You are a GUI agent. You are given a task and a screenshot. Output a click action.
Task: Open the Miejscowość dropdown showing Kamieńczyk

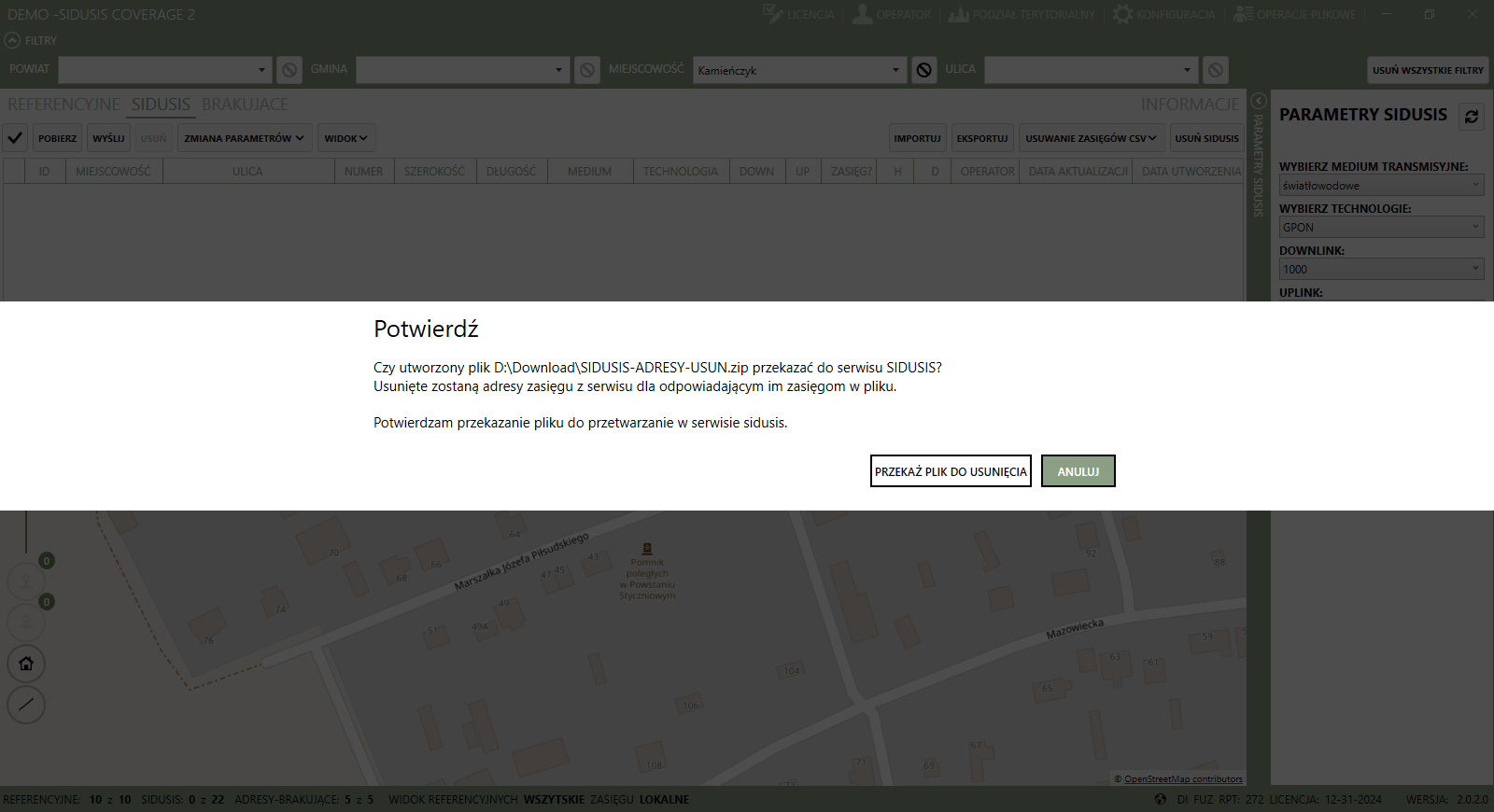799,70
